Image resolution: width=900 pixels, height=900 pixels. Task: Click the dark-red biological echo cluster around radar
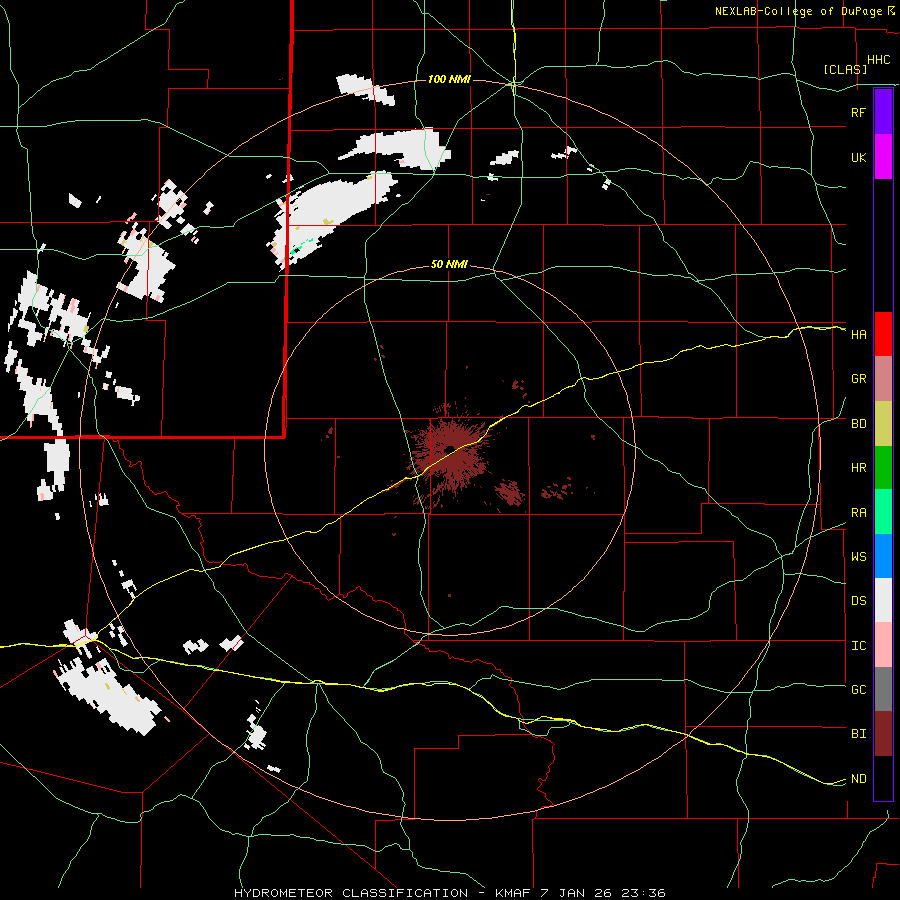point(451,453)
